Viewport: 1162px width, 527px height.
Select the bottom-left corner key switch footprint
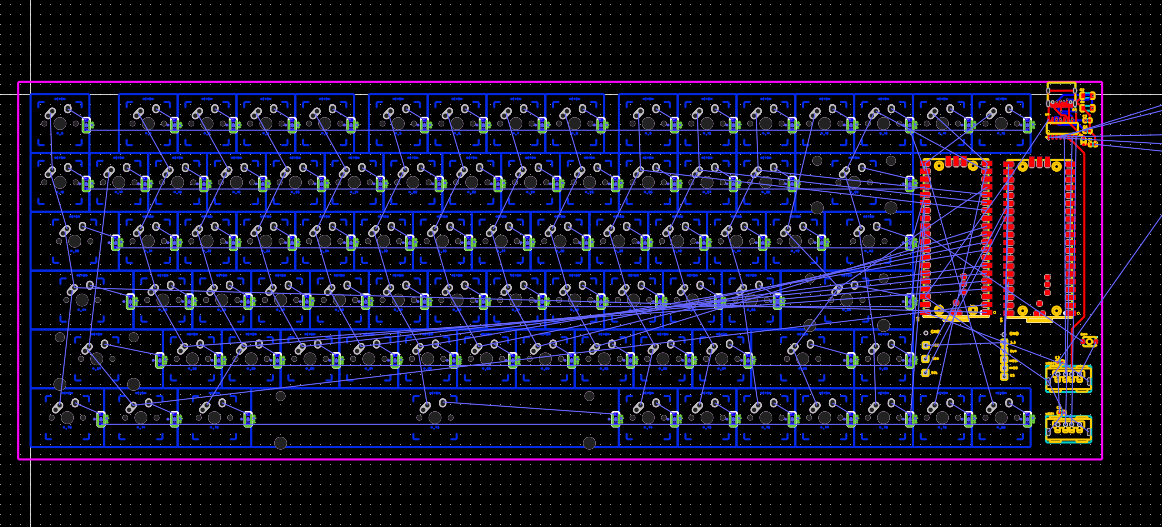pyautogui.click(x=67, y=417)
